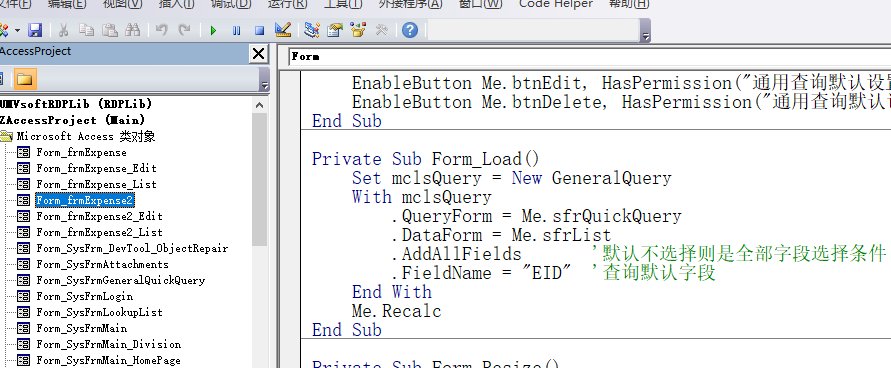Select Form_SysFrmLogin in project tree
Screen dimensions: 891x368
(x=85, y=296)
